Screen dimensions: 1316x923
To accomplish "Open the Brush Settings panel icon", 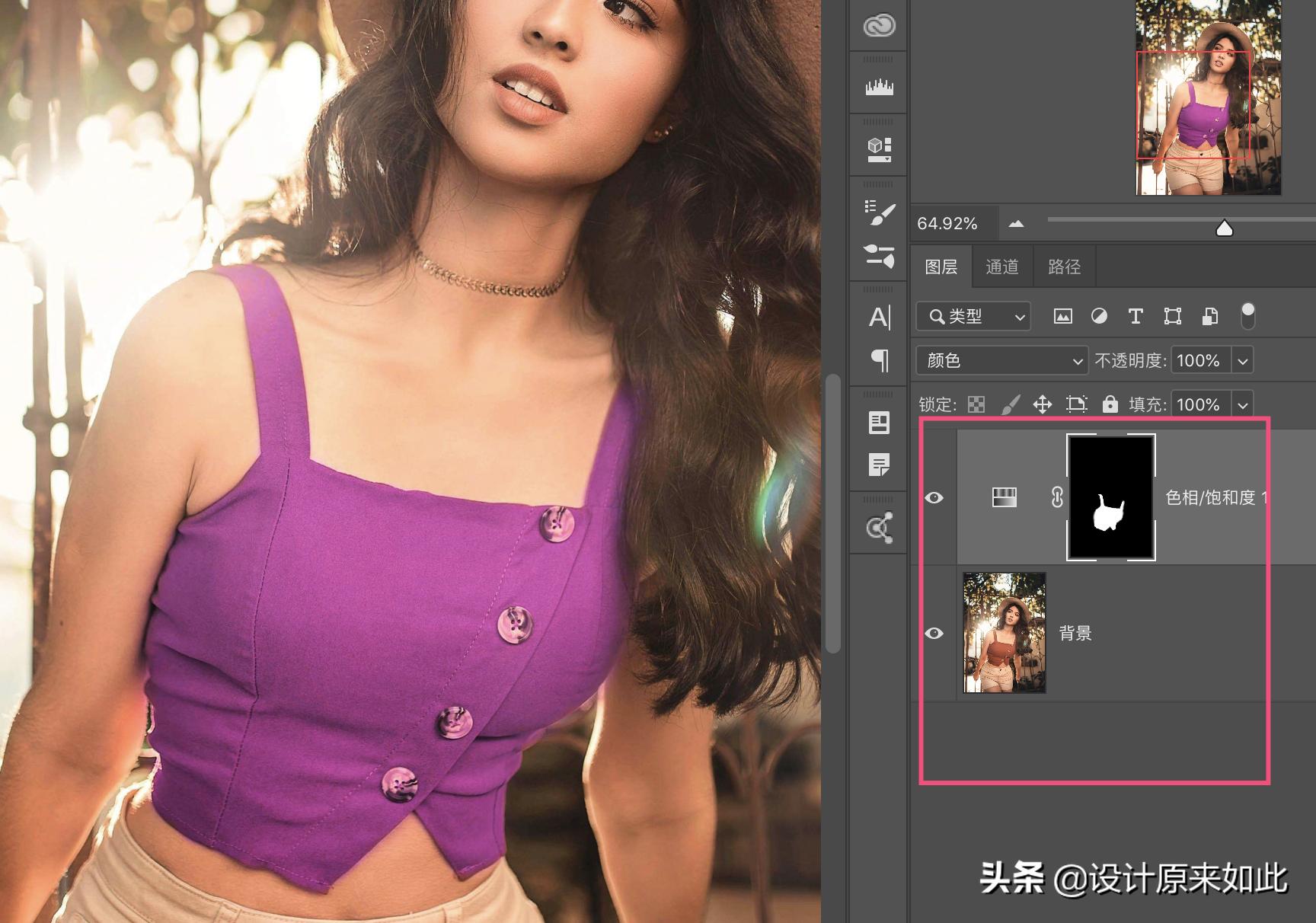I will (x=880, y=212).
